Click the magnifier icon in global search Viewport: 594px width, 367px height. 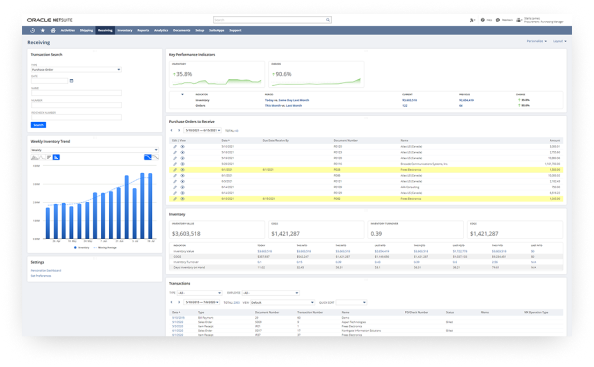click(x=328, y=20)
